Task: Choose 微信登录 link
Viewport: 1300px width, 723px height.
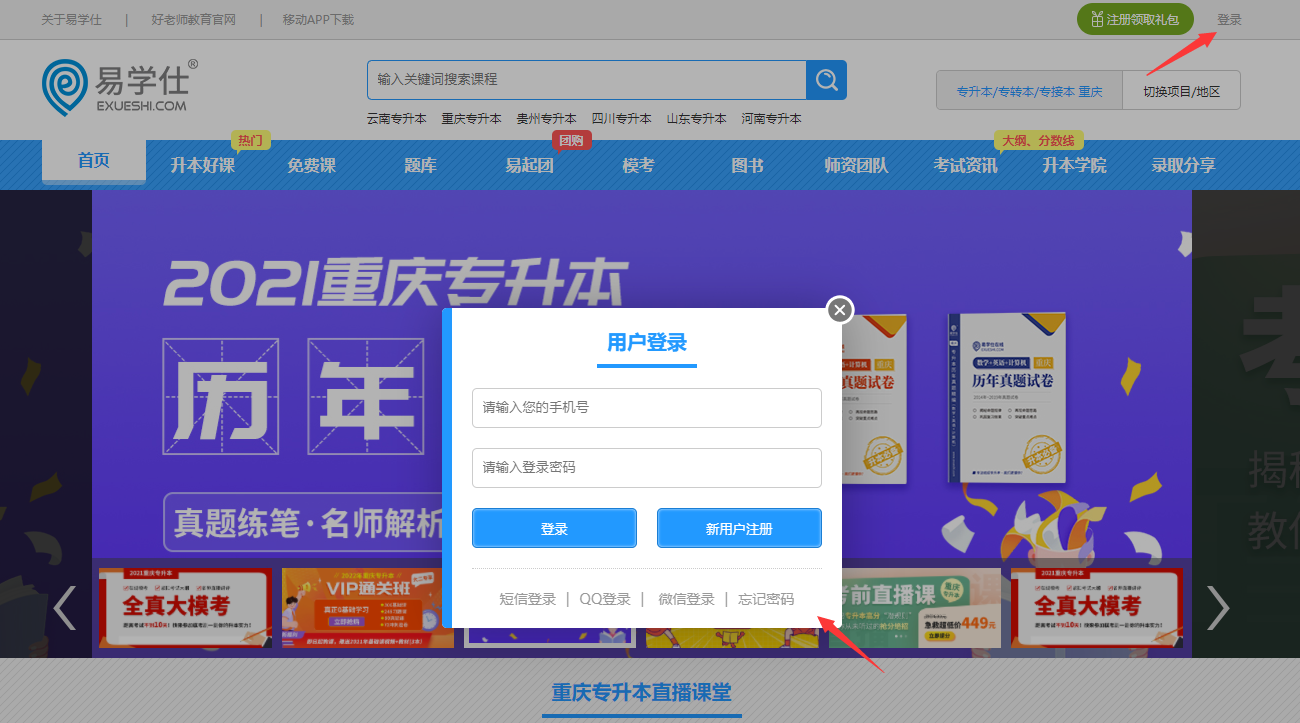Action: [x=686, y=599]
